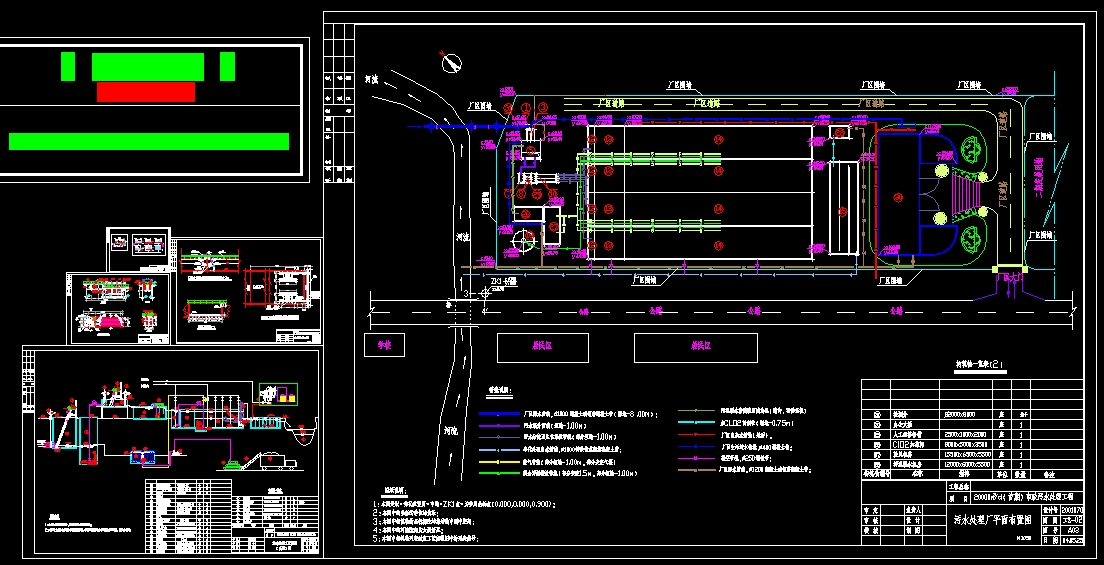The width and height of the screenshot is (1104, 565).
Task: Click the ZK1 borehole label
Action: click(504, 280)
